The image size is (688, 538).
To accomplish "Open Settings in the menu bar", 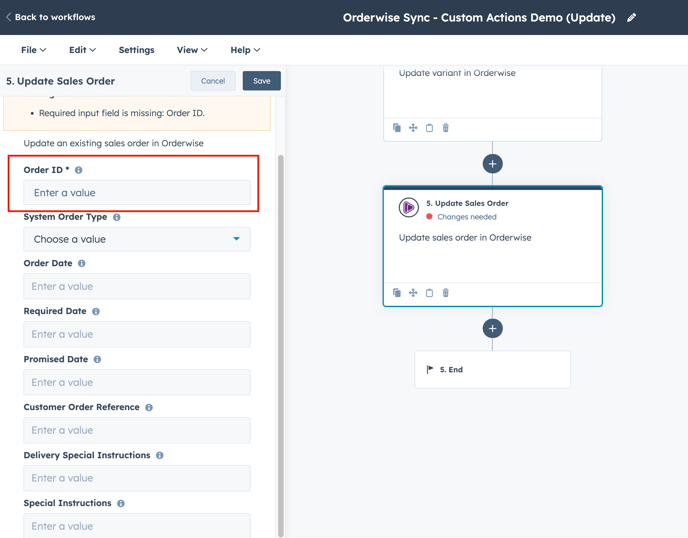I will pos(136,50).
